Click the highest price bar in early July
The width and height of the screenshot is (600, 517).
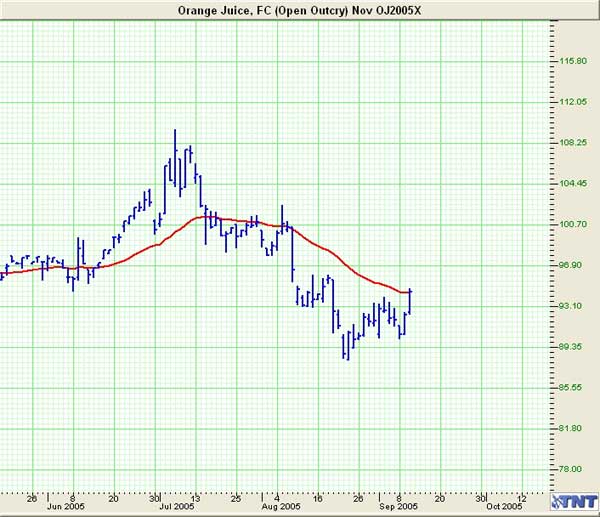click(175, 158)
